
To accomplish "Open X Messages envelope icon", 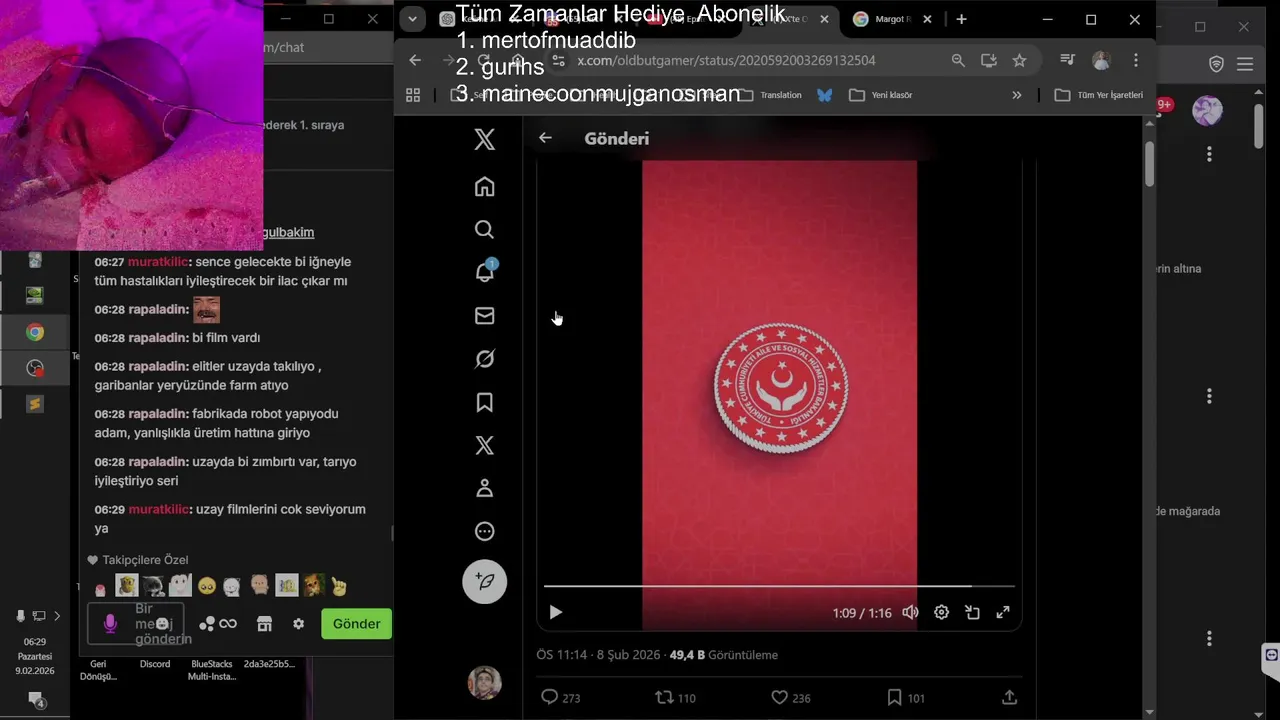I will [484, 316].
